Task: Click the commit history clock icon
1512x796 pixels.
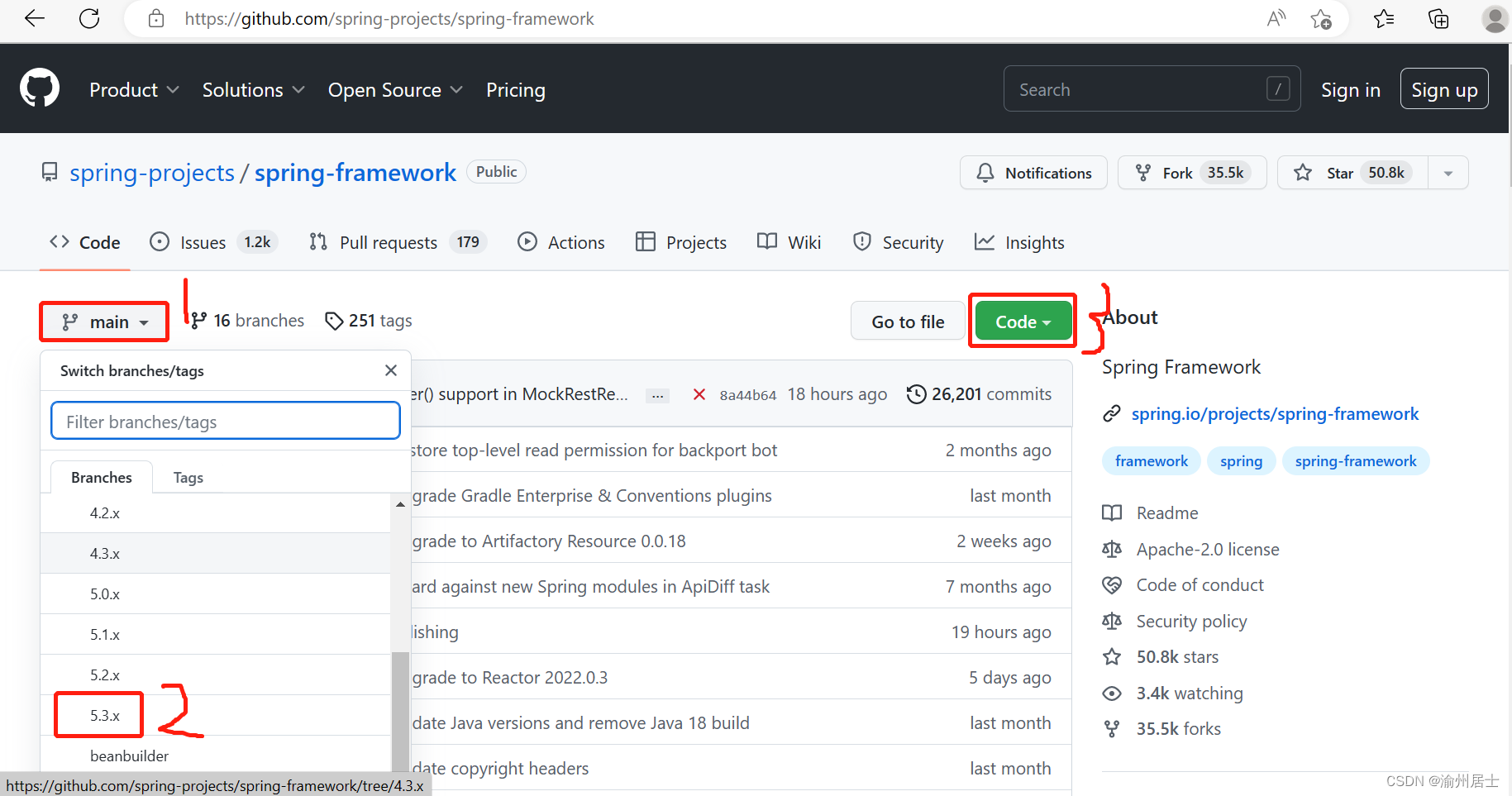Action: coord(916,394)
